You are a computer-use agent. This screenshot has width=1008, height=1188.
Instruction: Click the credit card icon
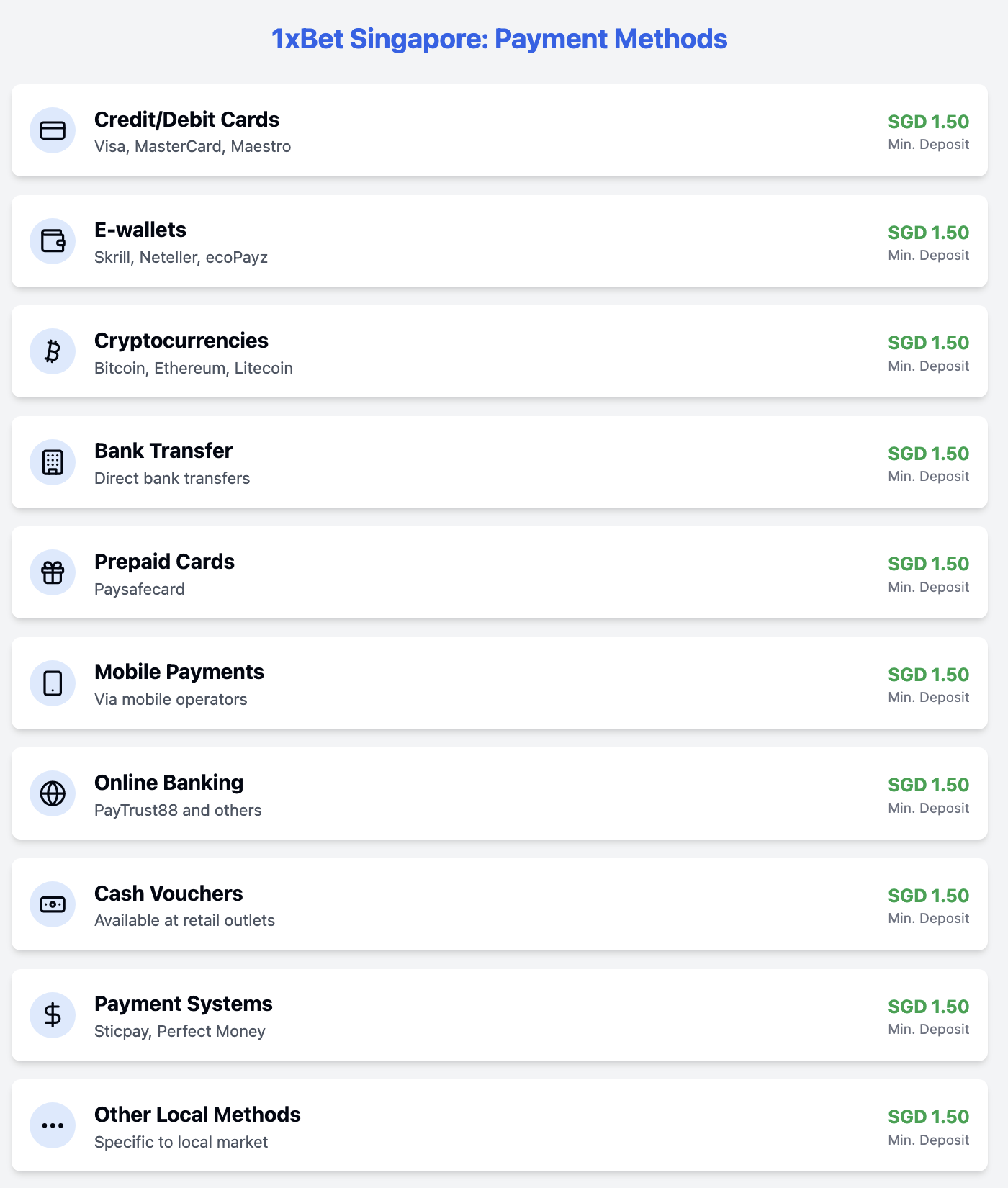point(53,130)
